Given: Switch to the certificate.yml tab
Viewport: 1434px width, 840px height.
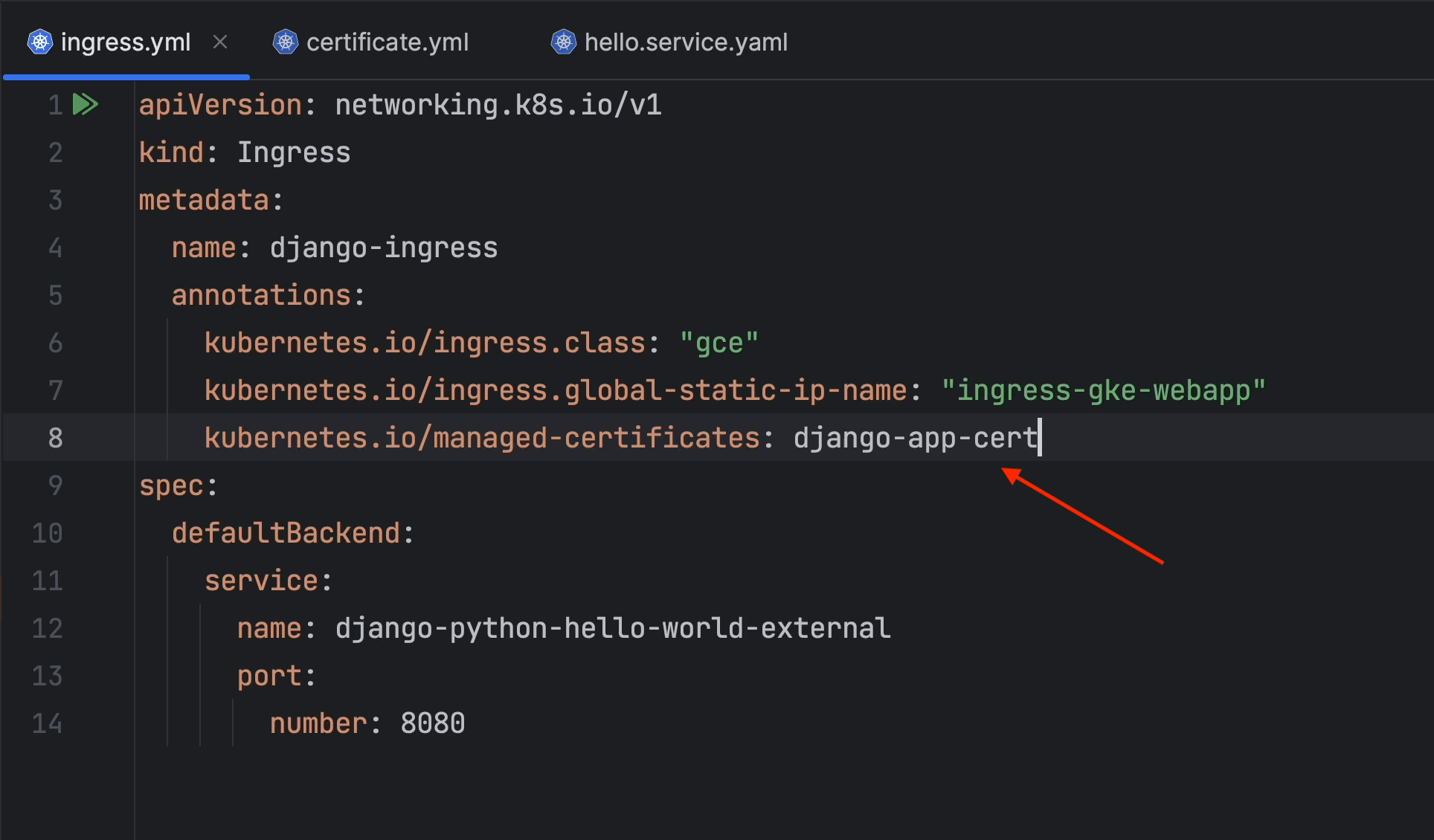Looking at the screenshot, I should [387, 42].
